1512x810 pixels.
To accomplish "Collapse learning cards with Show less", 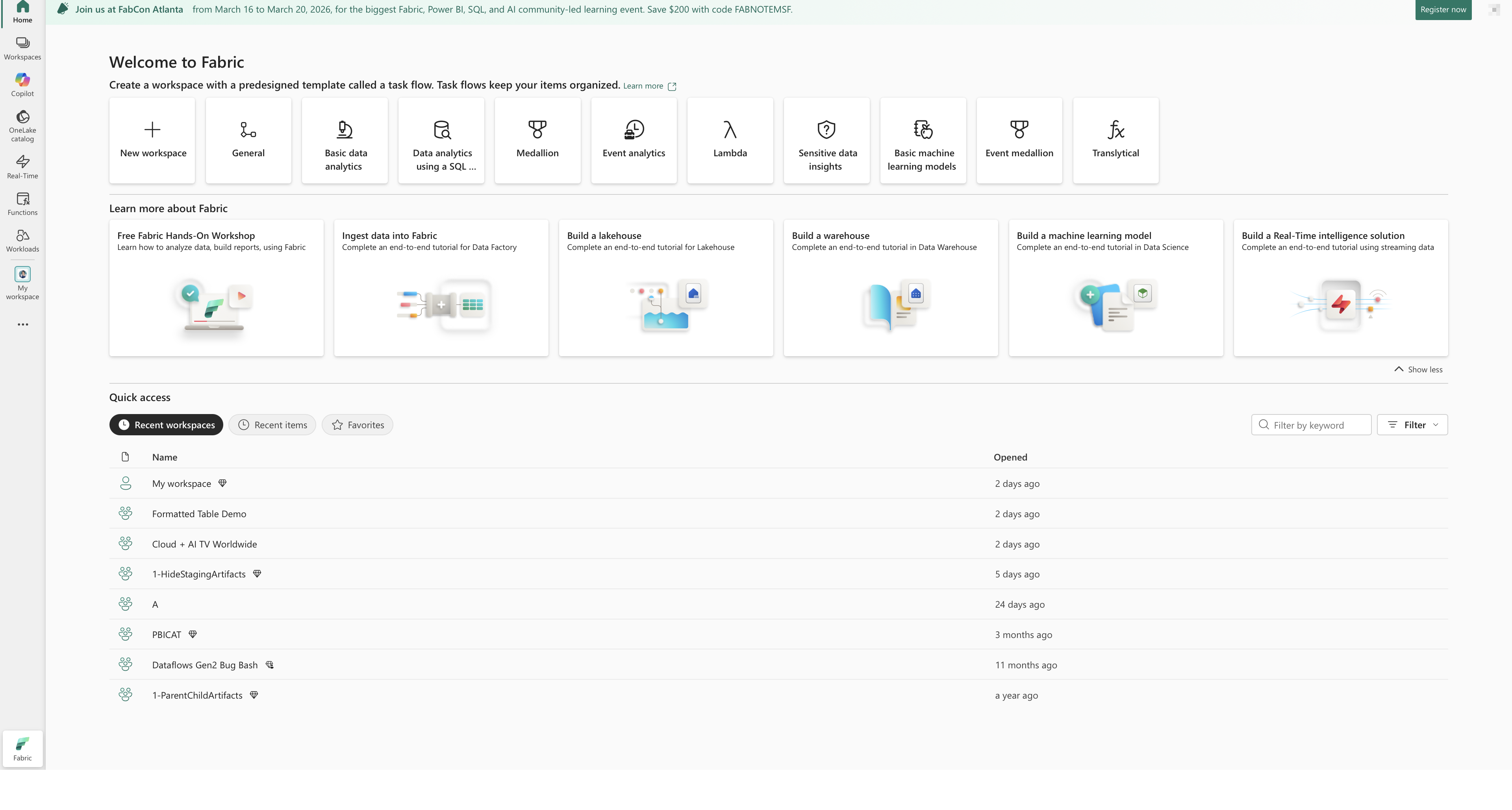I will 1418,369.
